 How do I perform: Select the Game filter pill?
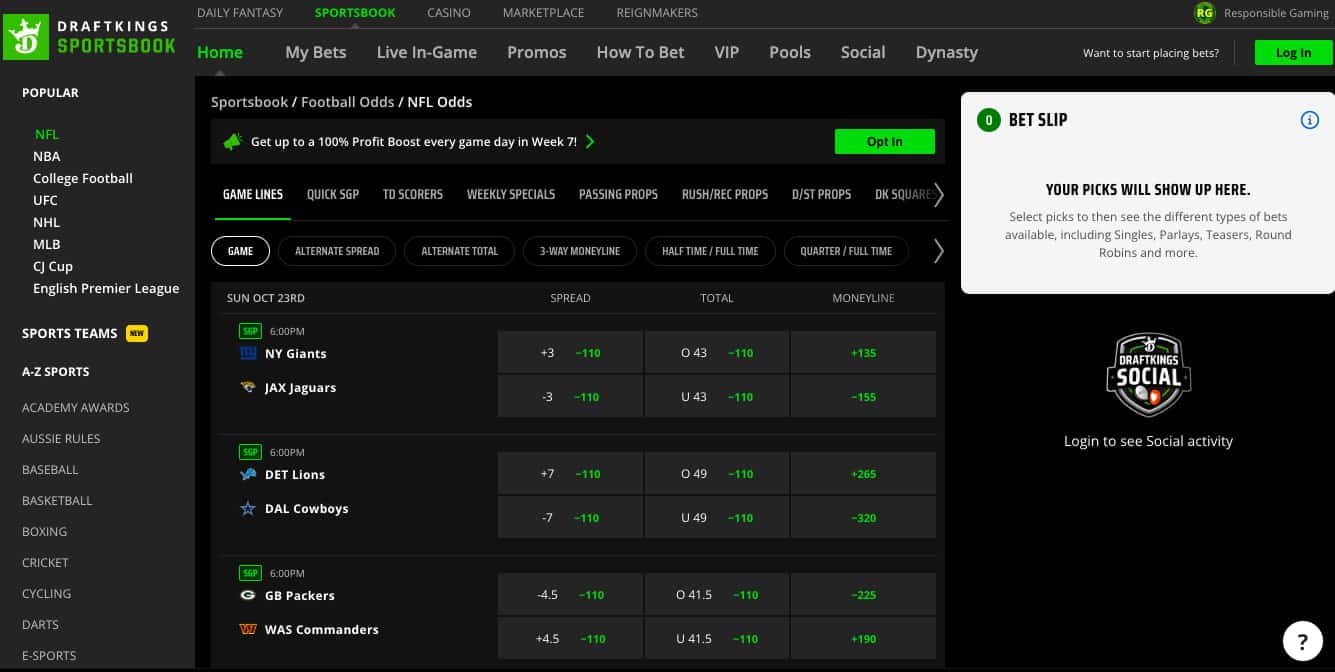coord(240,251)
